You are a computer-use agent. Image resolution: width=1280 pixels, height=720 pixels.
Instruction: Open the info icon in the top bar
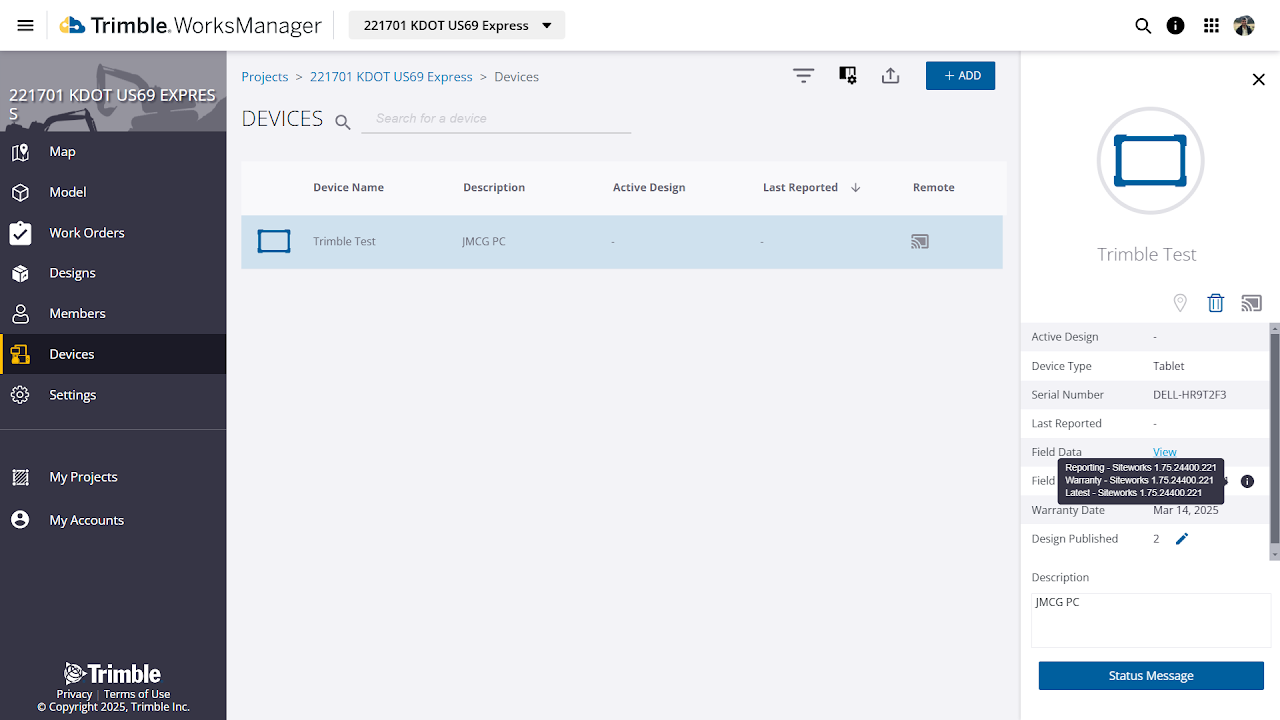(1176, 26)
